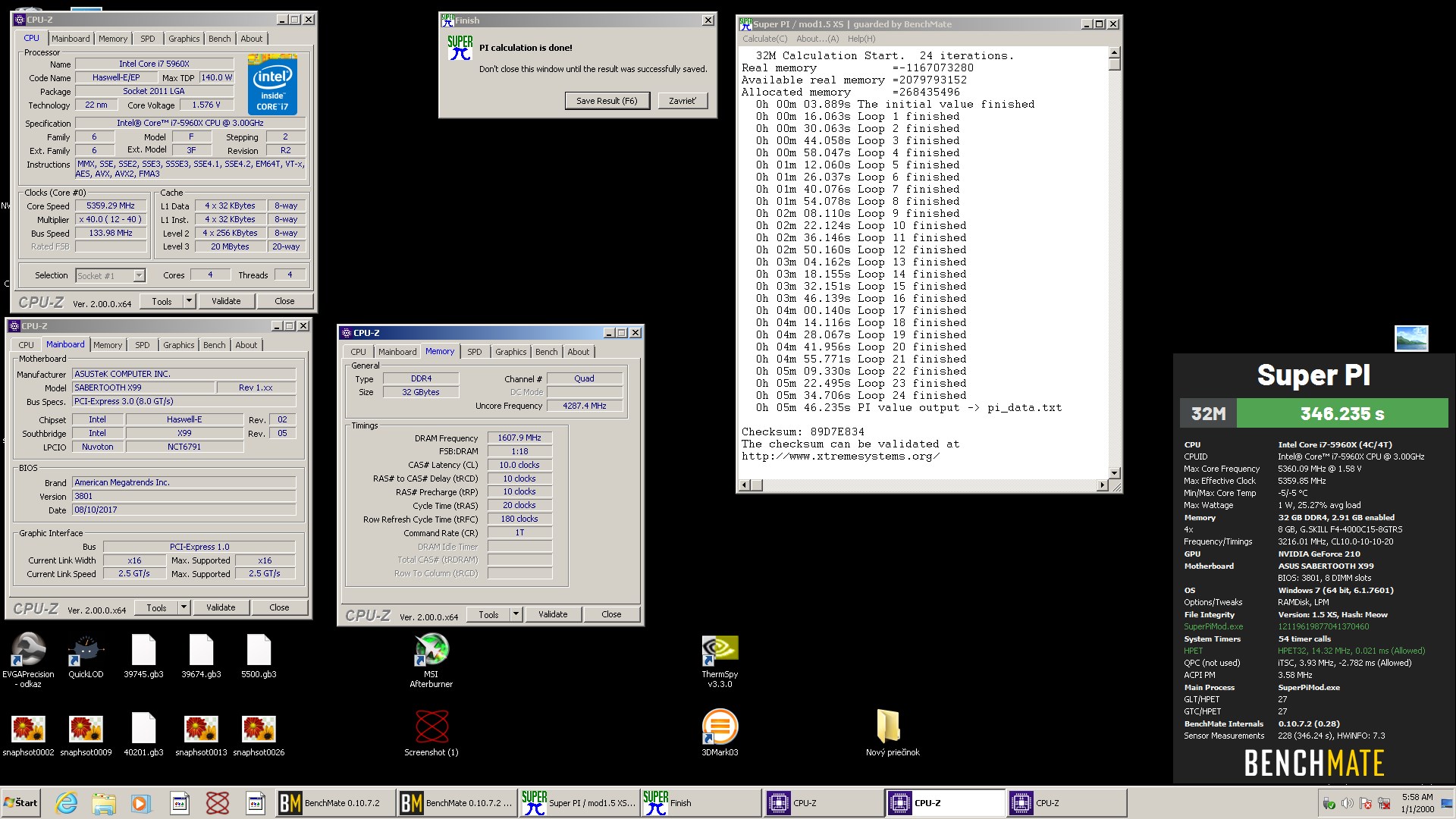Open Windows Explorer from the taskbar

[104, 802]
